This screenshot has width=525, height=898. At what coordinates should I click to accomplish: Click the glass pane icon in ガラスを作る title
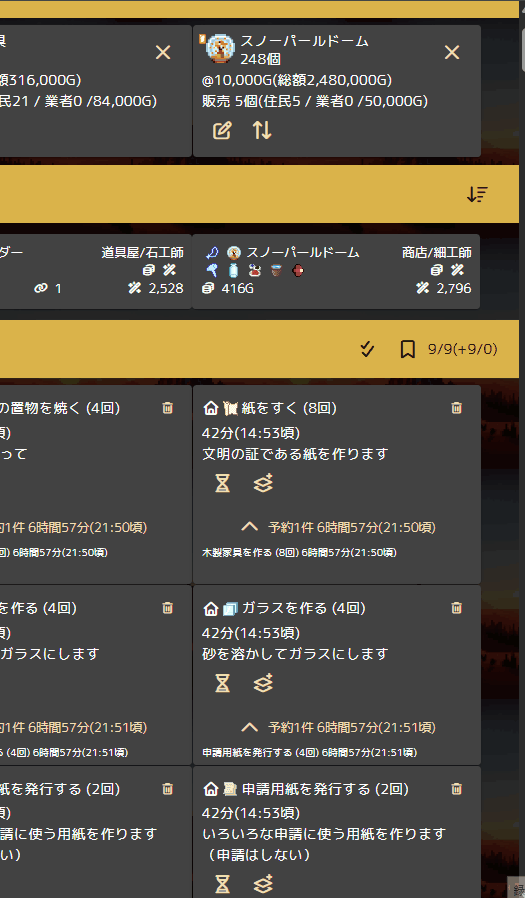[x=230, y=608]
